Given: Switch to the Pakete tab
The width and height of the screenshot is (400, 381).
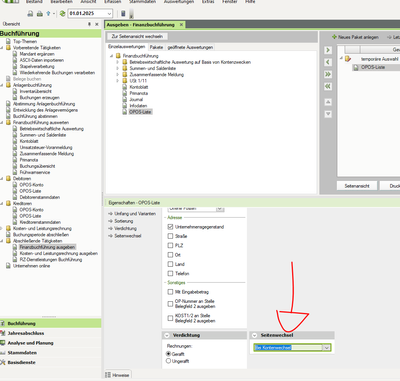Looking at the screenshot, I should (x=156, y=47).
